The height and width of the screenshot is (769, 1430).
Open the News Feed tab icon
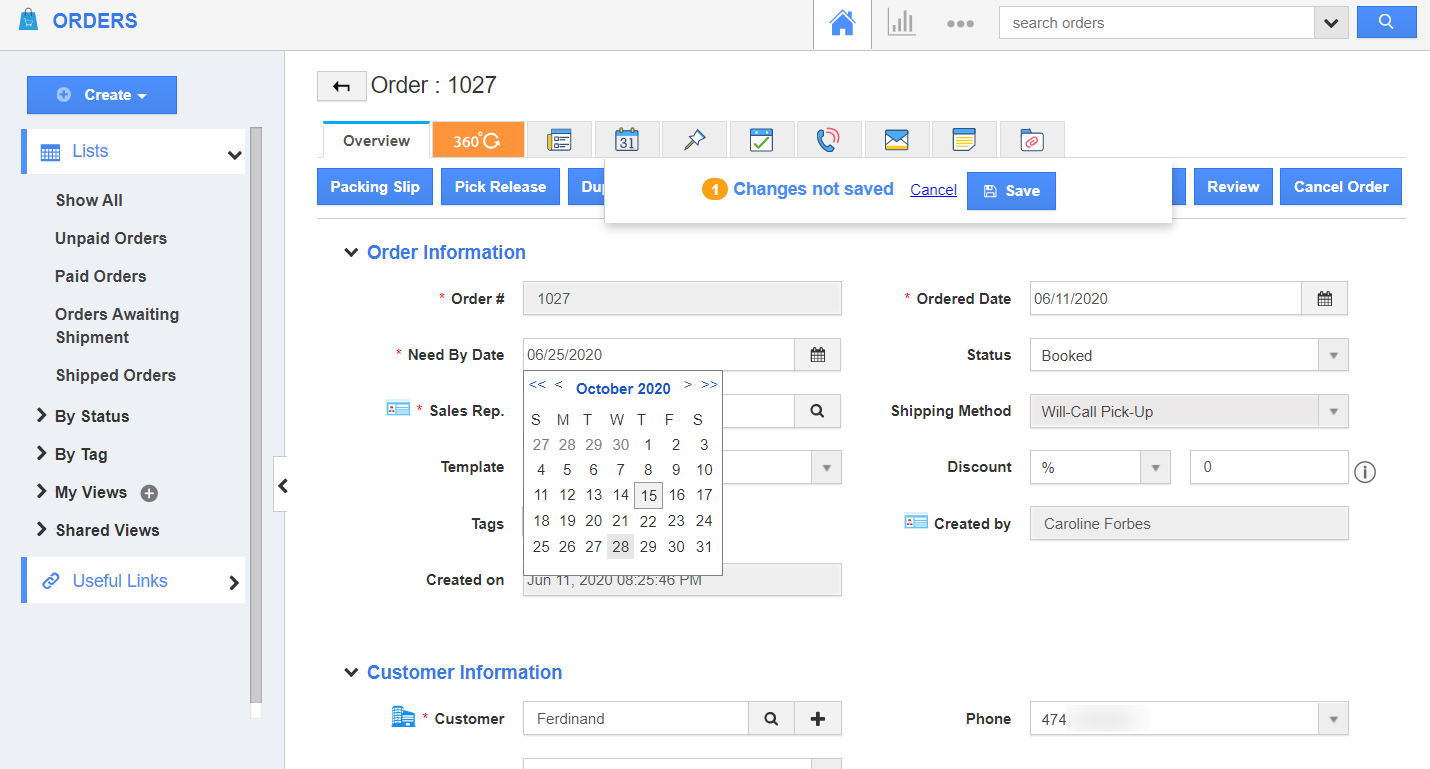[559, 140]
